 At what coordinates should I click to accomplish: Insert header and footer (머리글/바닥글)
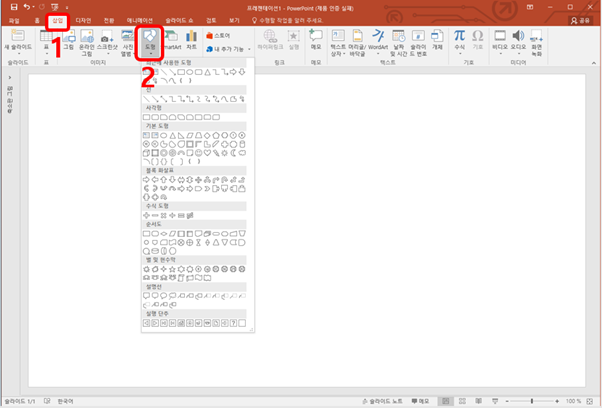357,43
